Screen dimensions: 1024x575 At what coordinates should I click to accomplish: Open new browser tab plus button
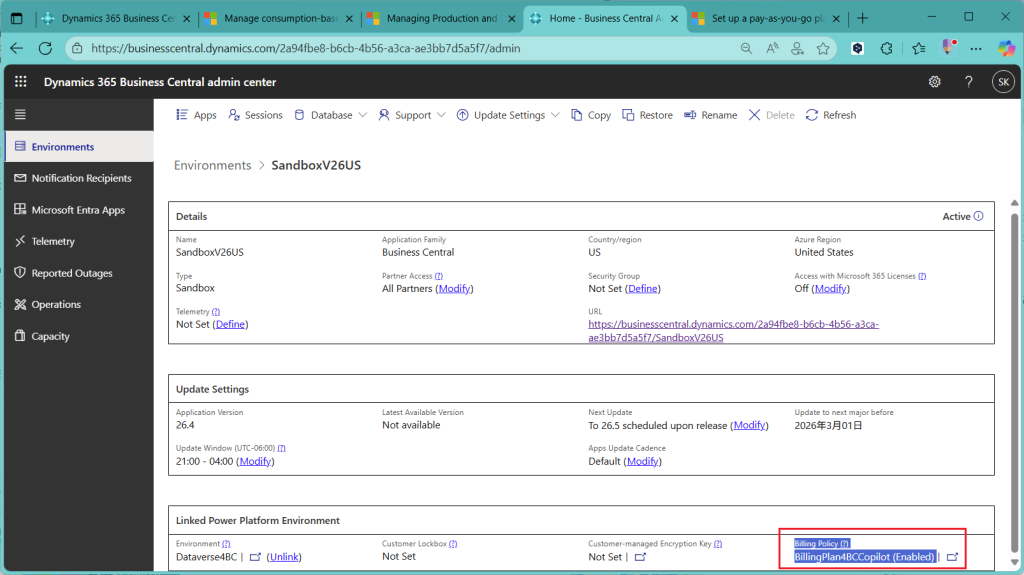tap(862, 18)
